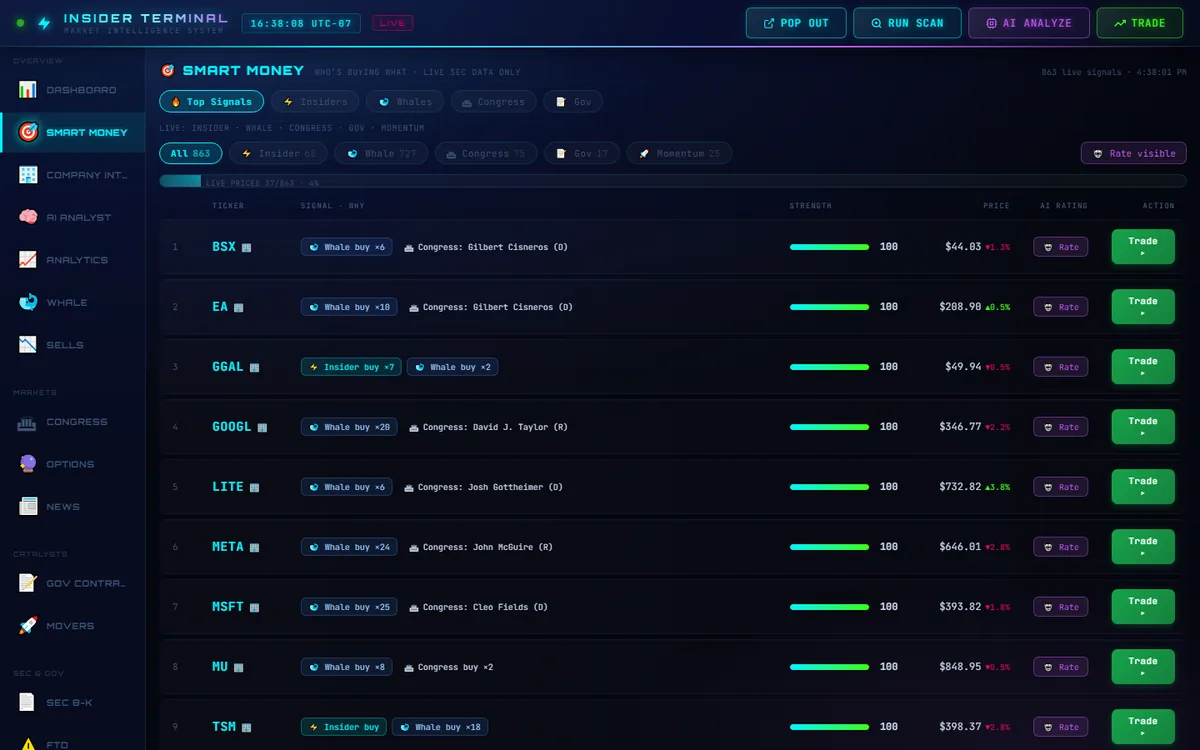Viewport: 1200px width, 750px height.
Task: Filter by All 863 signals
Action: coord(191,153)
